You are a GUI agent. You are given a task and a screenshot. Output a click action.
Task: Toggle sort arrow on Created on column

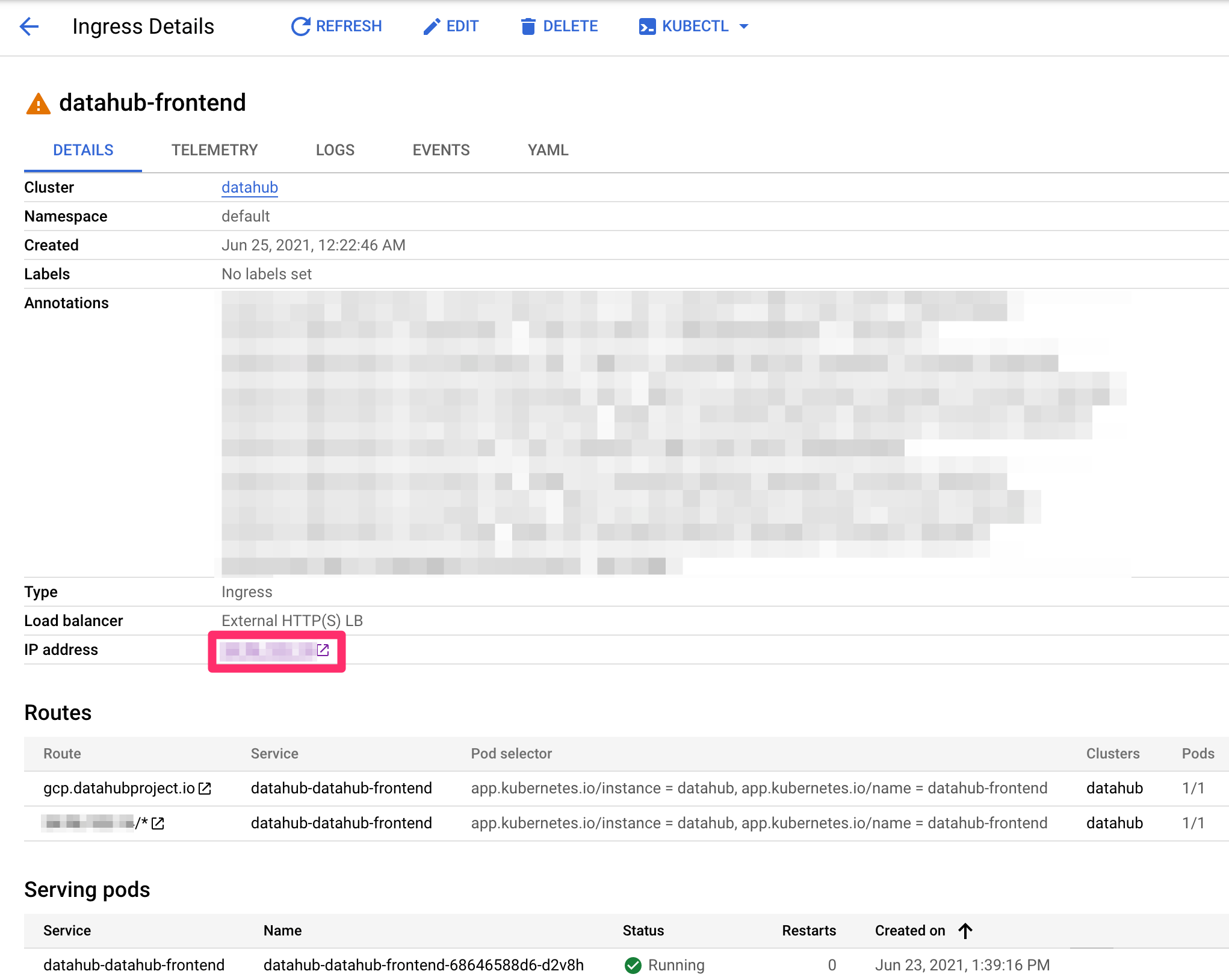click(x=965, y=931)
